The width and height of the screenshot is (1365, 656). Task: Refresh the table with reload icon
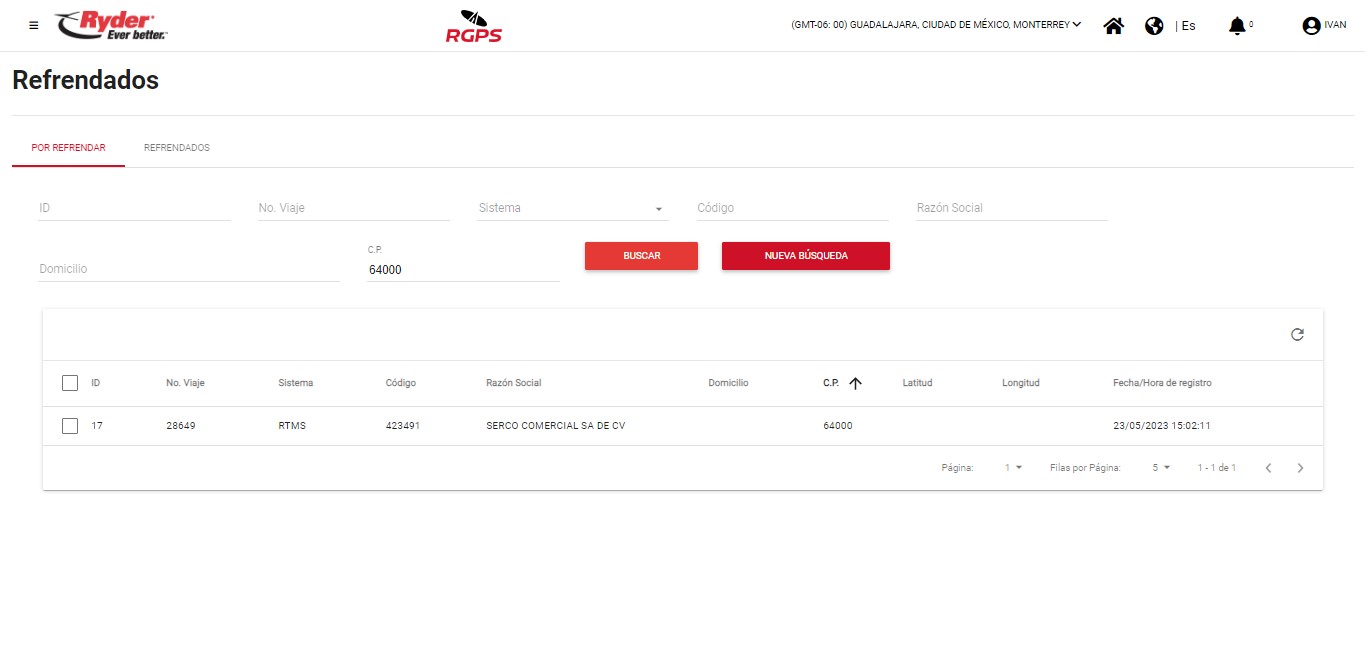point(1297,335)
